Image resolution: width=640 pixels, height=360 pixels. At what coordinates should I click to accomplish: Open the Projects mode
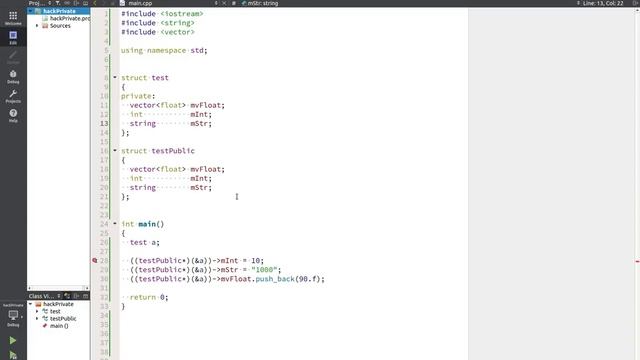(13, 96)
